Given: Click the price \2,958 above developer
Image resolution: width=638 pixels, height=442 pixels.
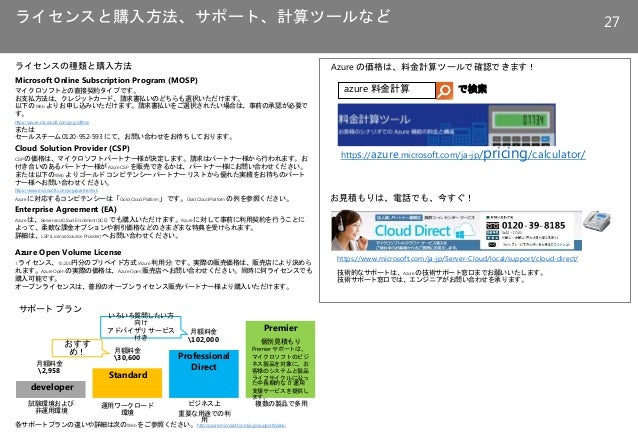Looking at the screenshot, I should tap(49, 371).
